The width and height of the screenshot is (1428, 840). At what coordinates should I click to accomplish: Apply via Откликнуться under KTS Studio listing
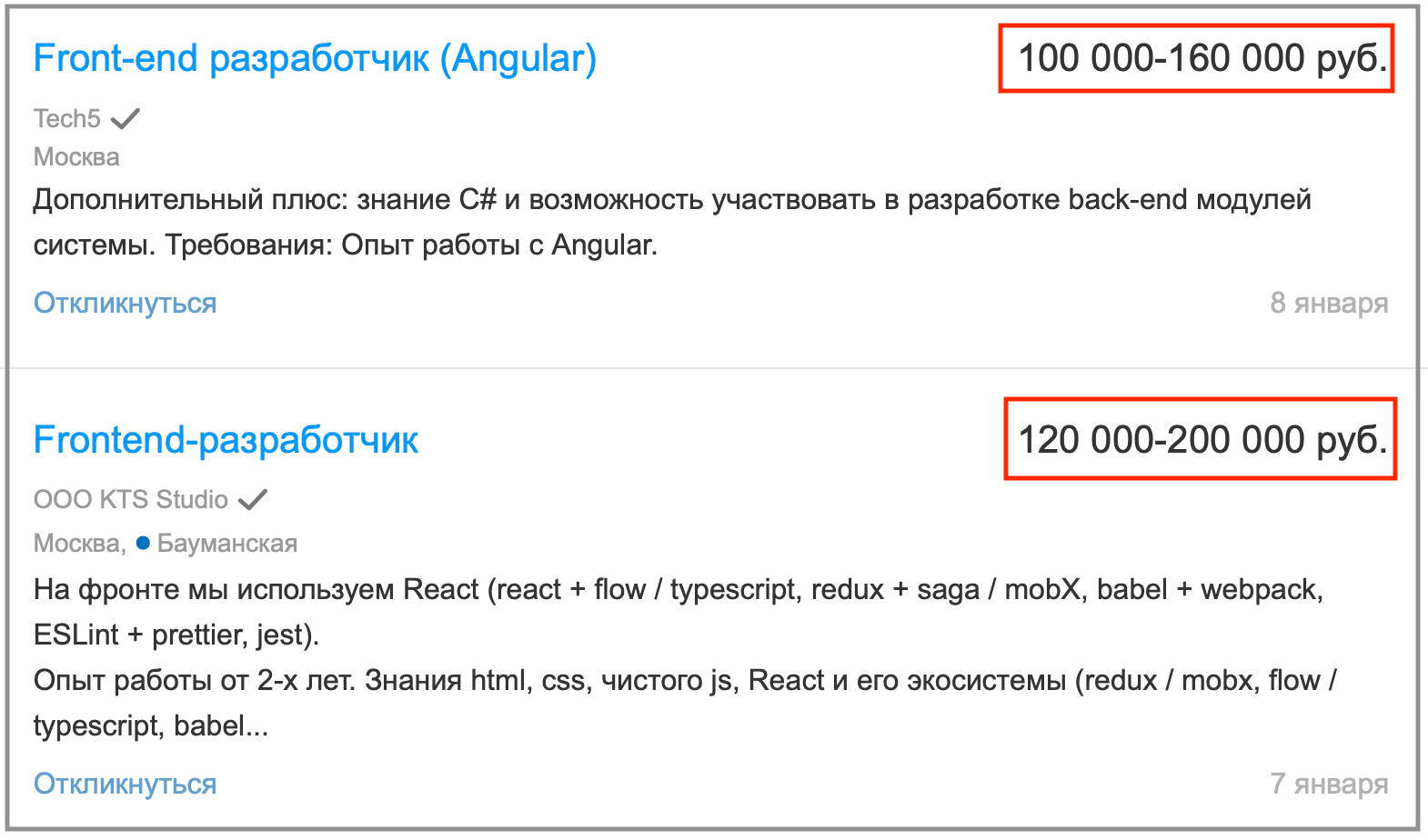pyautogui.click(x=125, y=784)
